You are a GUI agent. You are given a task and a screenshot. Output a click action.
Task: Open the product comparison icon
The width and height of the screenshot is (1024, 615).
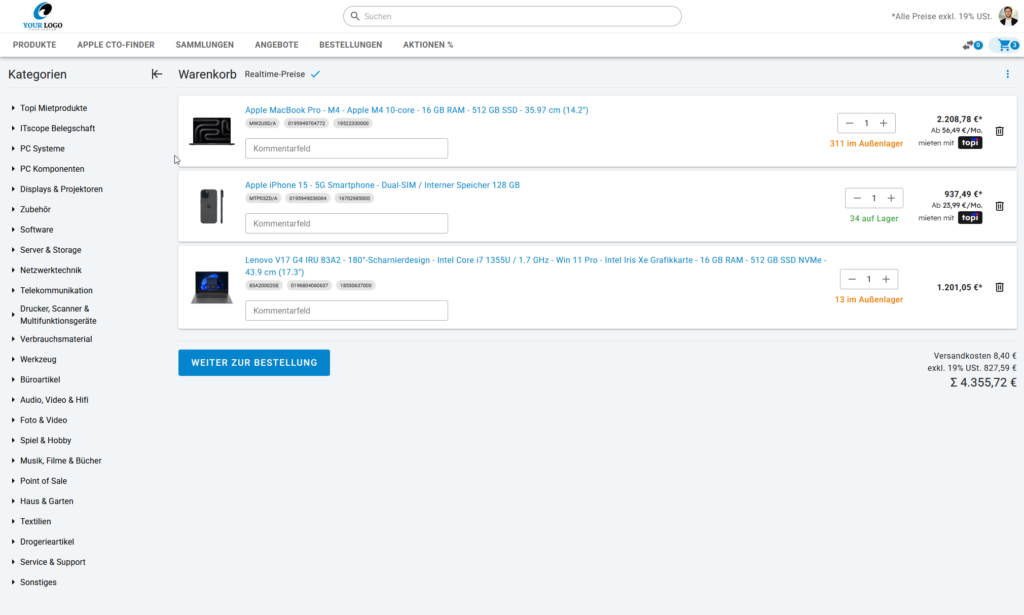tap(972, 45)
